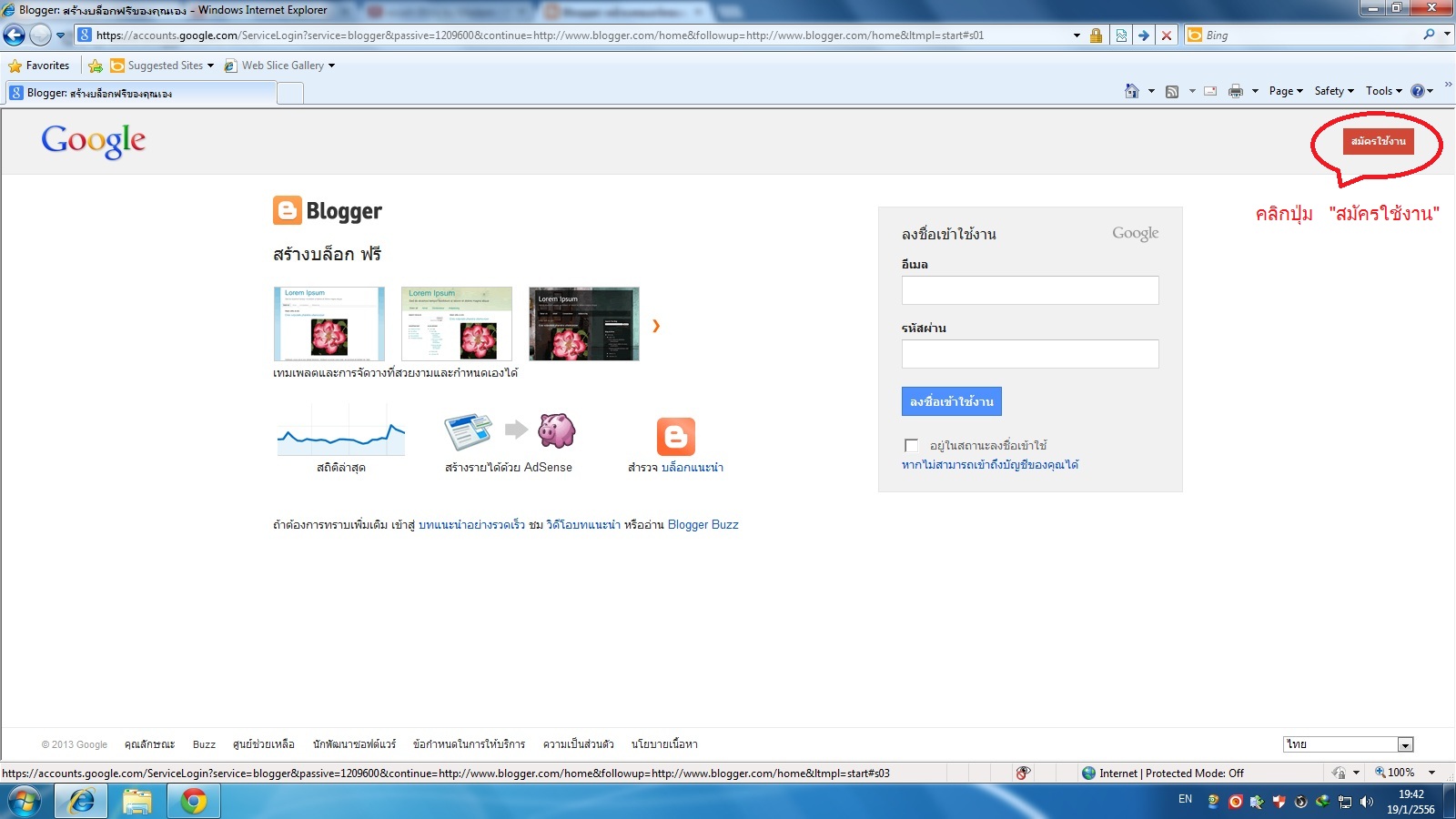Click in the Bing search box
1456x819 pixels.
pyautogui.click(x=1310, y=35)
